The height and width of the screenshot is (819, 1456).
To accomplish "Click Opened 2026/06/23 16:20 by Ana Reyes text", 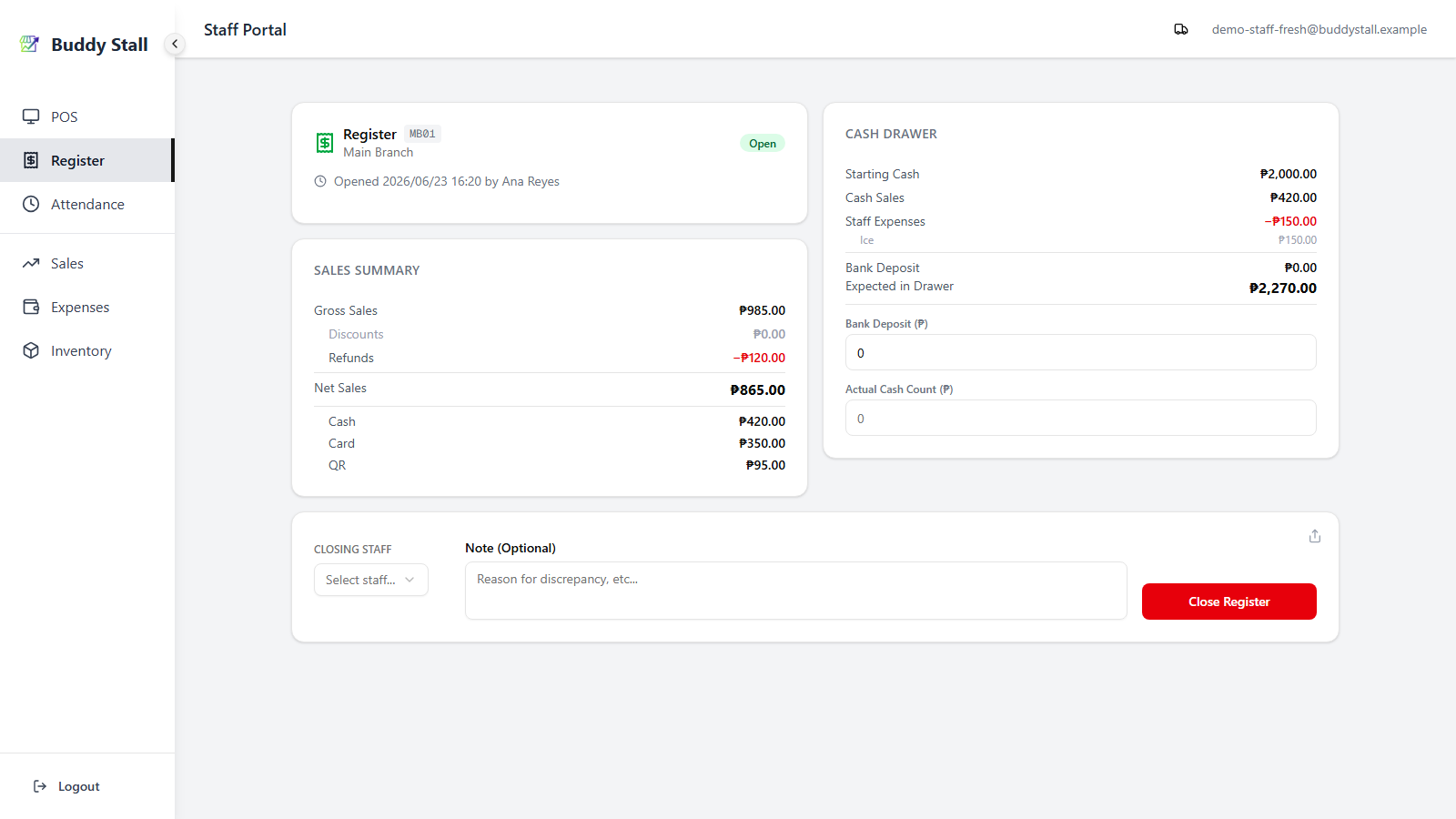I will [446, 181].
